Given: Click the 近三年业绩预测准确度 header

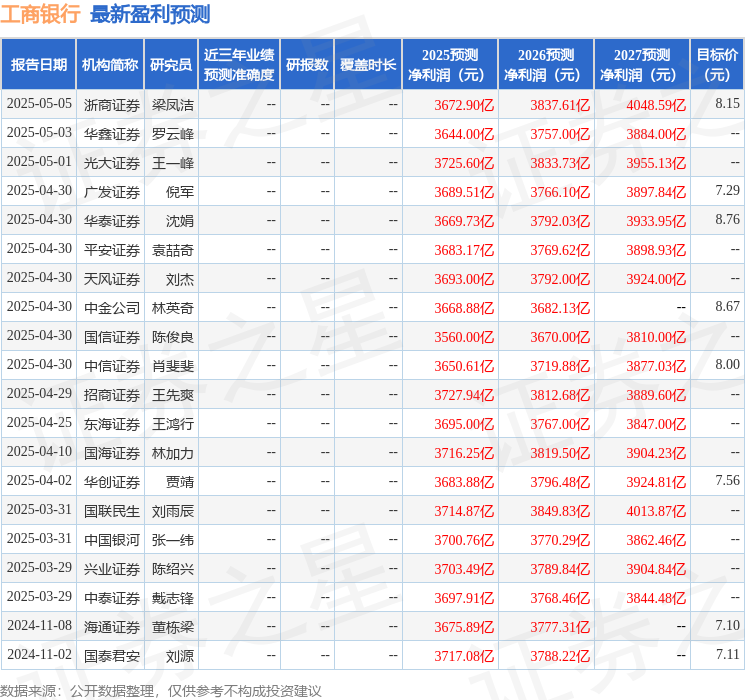Looking at the screenshot, I should [x=239, y=64].
